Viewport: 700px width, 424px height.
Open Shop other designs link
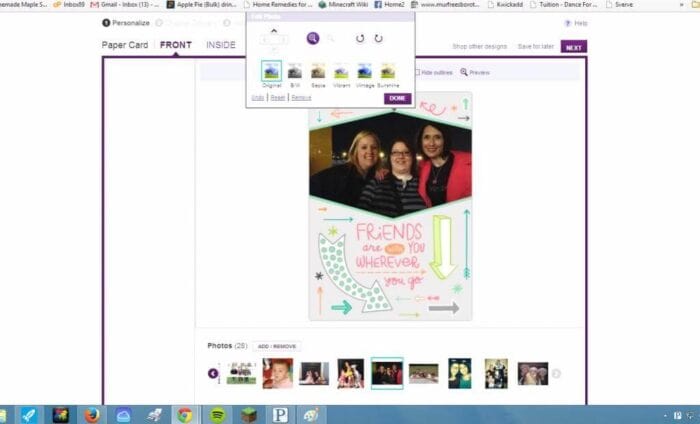(479, 46)
